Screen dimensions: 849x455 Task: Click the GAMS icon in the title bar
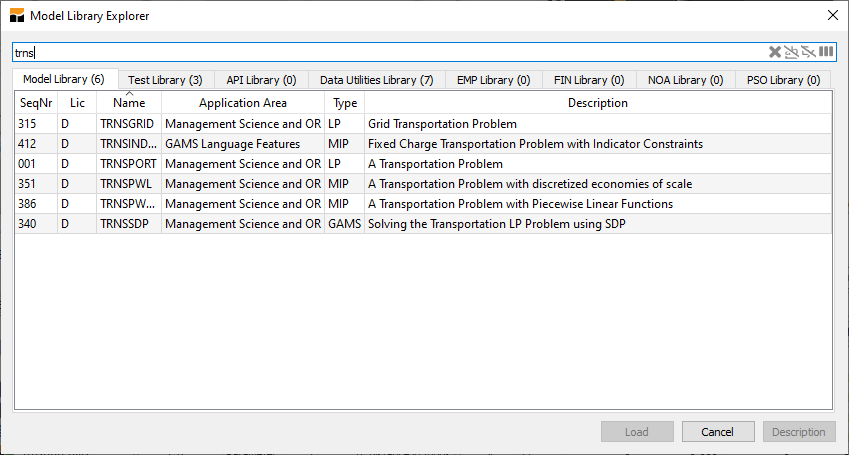pyautogui.click(x=17, y=15)
